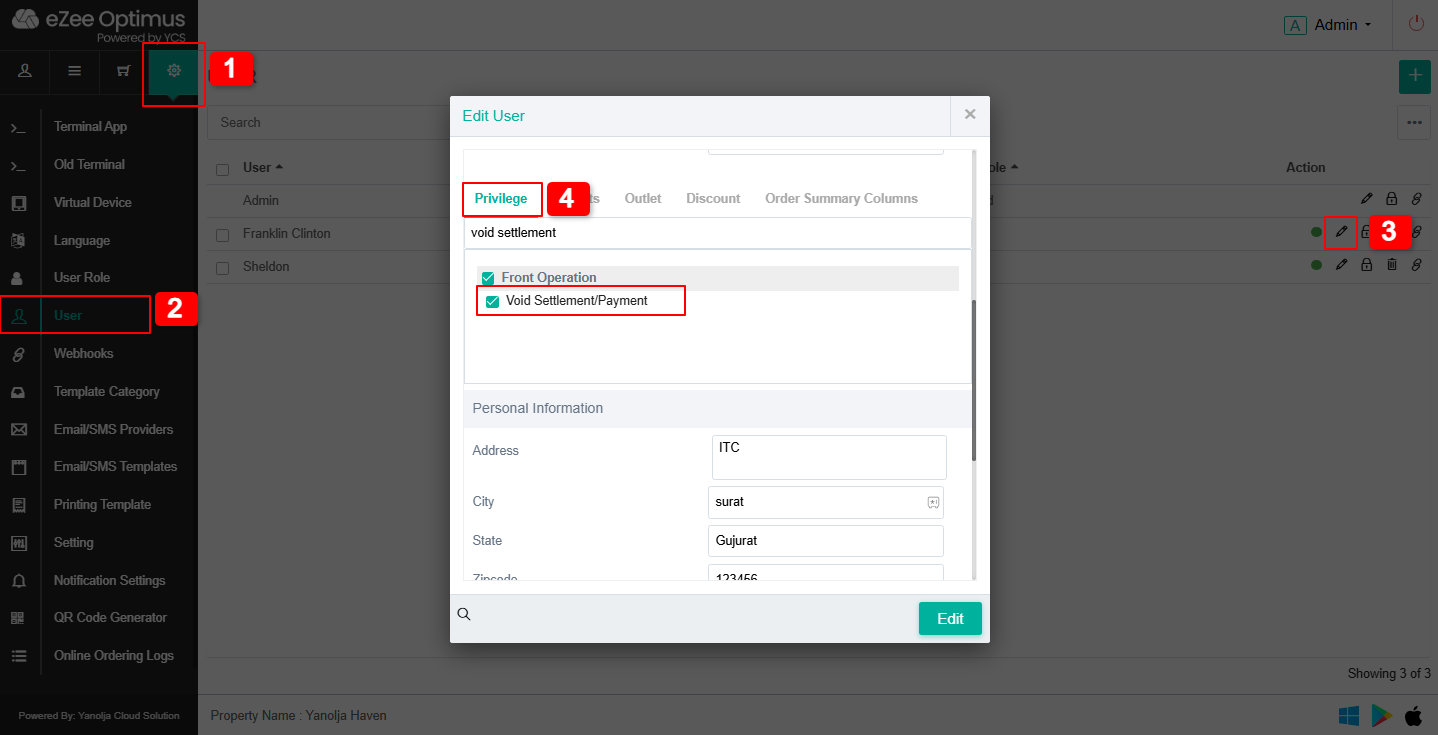Open the shopping cart tab in sidebar
The width and height of the screenshot is (1438, 735).
click(124, 71)
